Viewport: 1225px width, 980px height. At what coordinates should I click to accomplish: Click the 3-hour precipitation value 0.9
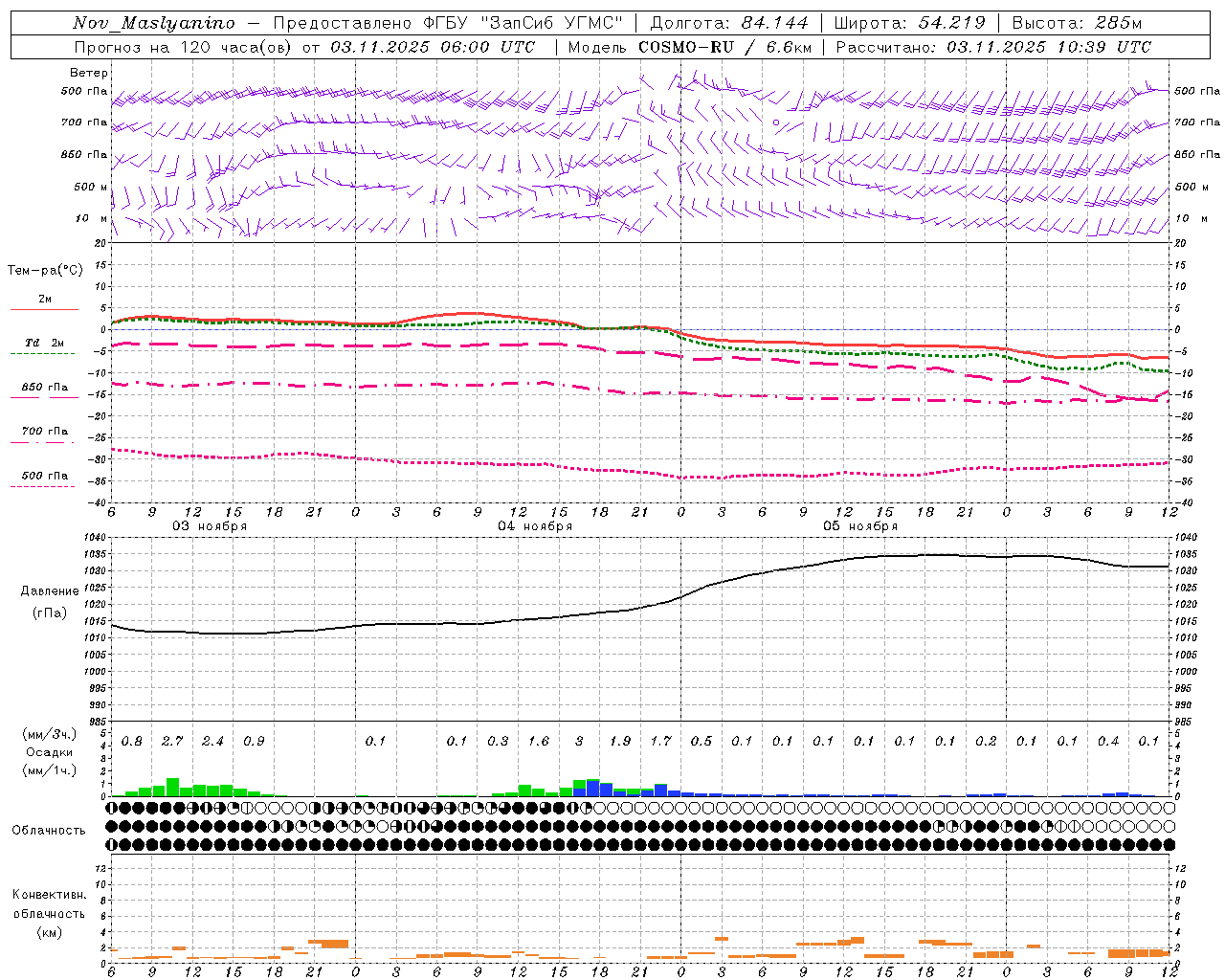[x=254, y=742]
